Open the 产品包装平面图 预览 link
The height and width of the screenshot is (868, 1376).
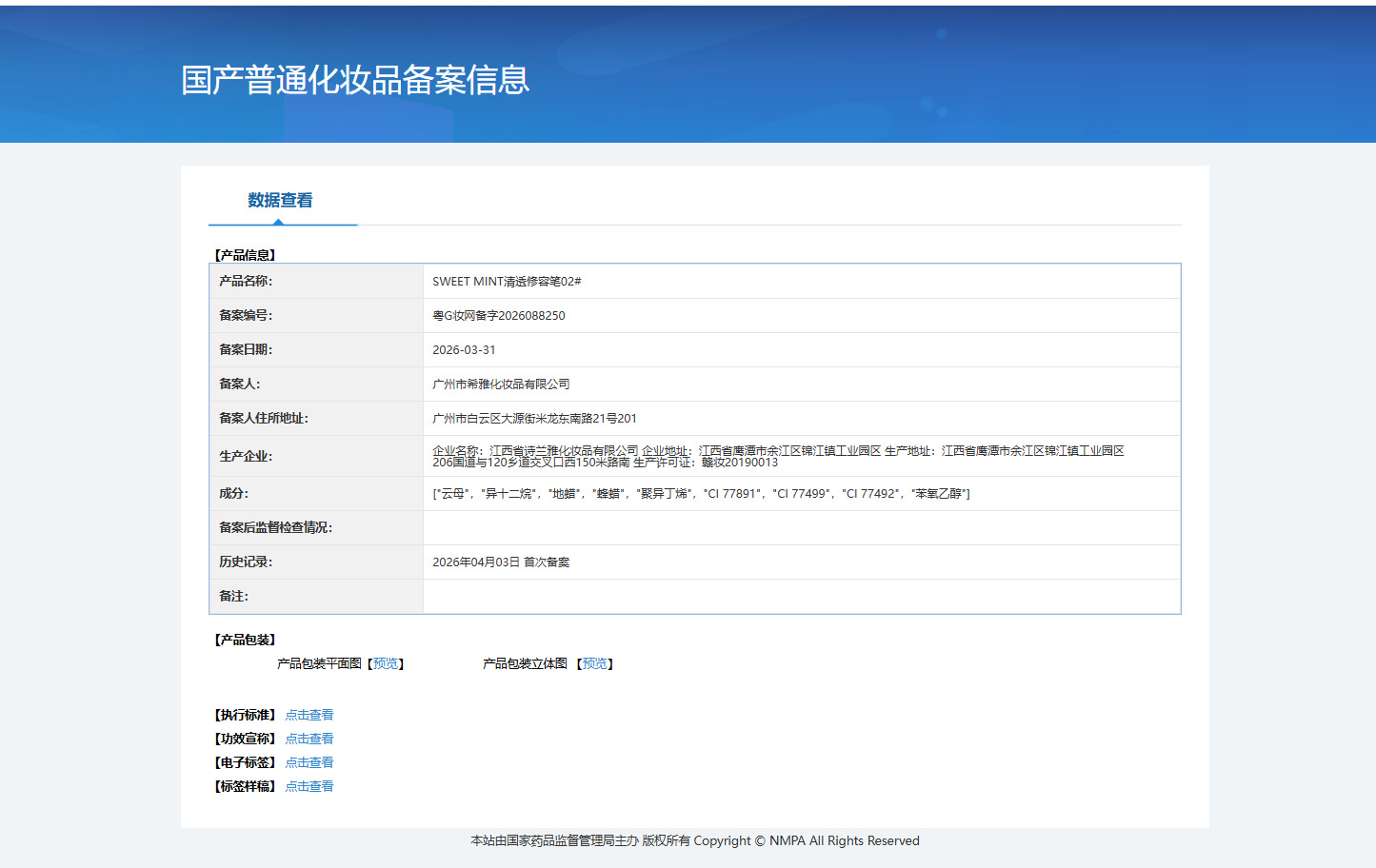click(x=386, y=663)
